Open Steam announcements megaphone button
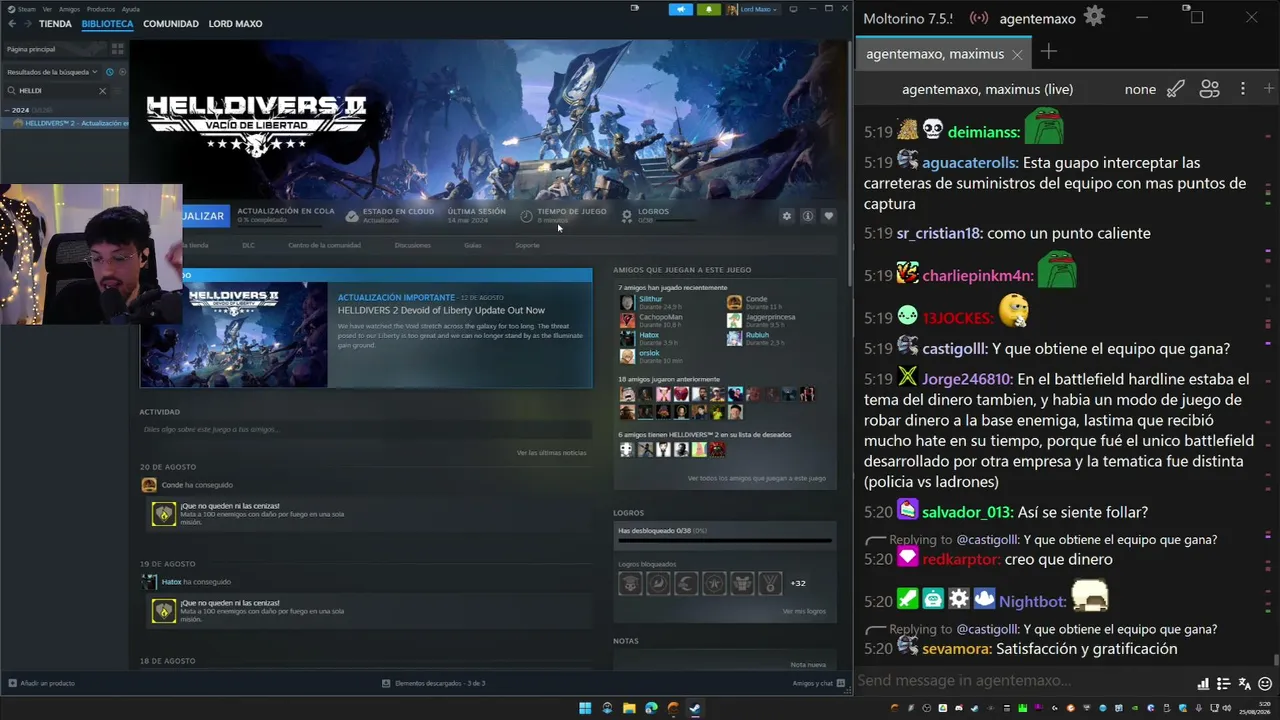This screenshot has width=1280, height=720. pos(680,9)
